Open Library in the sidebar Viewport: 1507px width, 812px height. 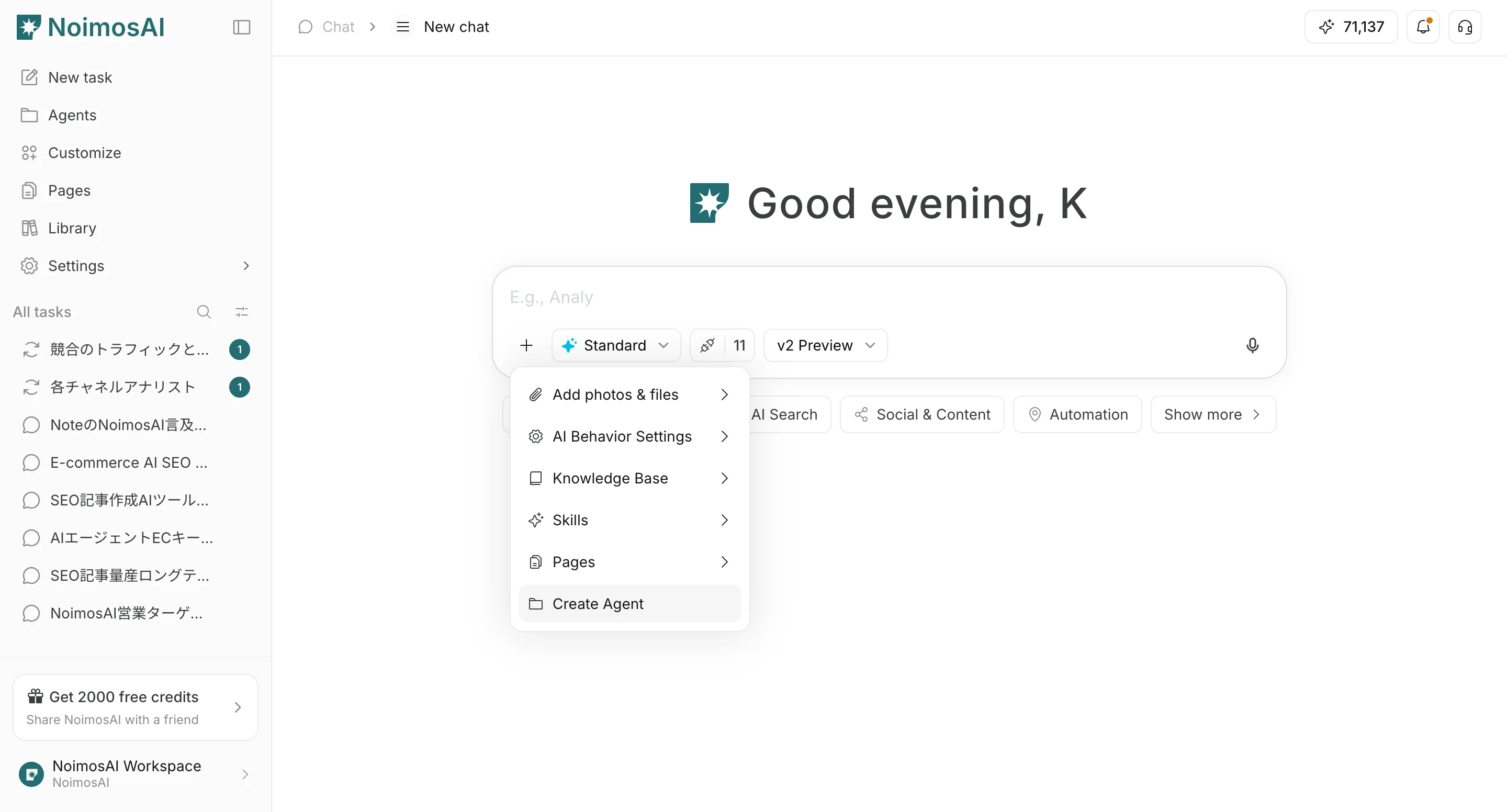(136, 228)
